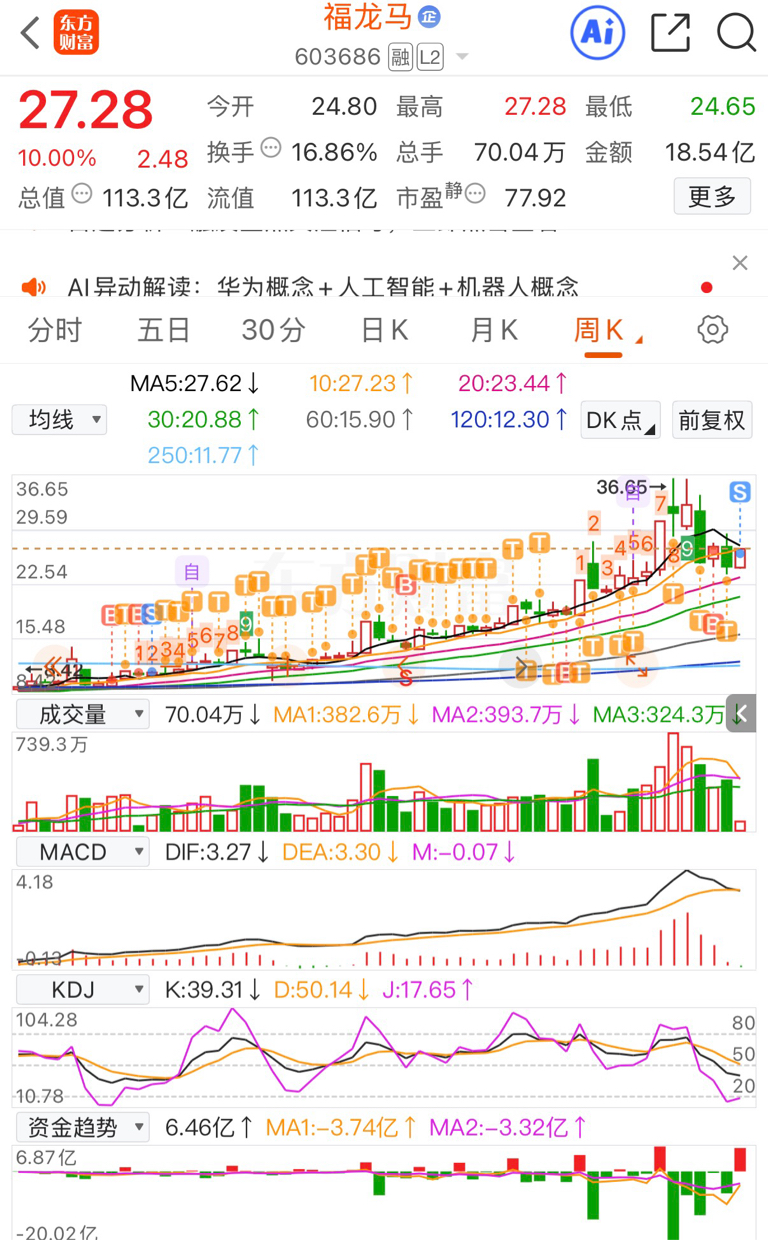This screenshot has width=768, height=1240.
Task: Open the 资金趋势 indicator dropdown
Action: [x=81, y=1128]
